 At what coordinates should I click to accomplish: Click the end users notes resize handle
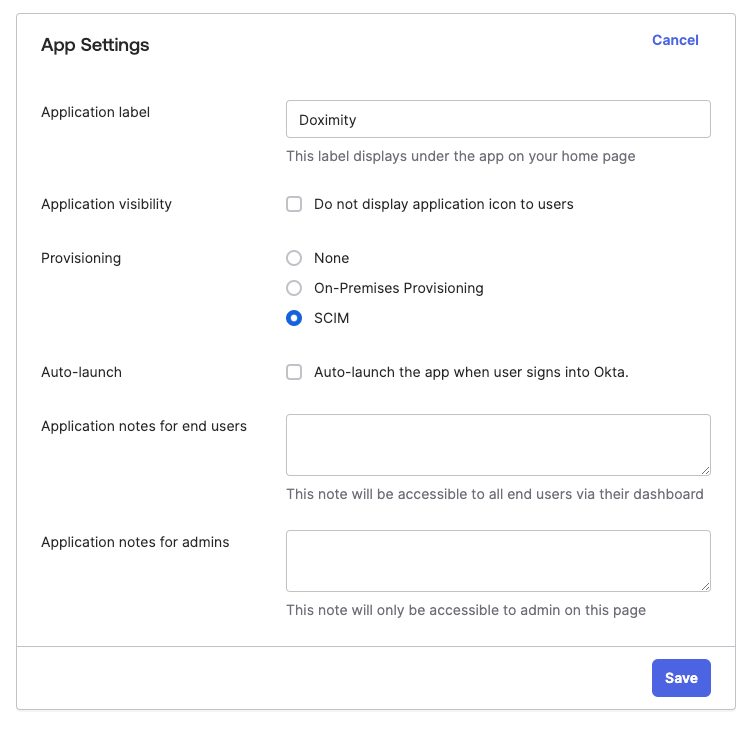tap(705, 471)
